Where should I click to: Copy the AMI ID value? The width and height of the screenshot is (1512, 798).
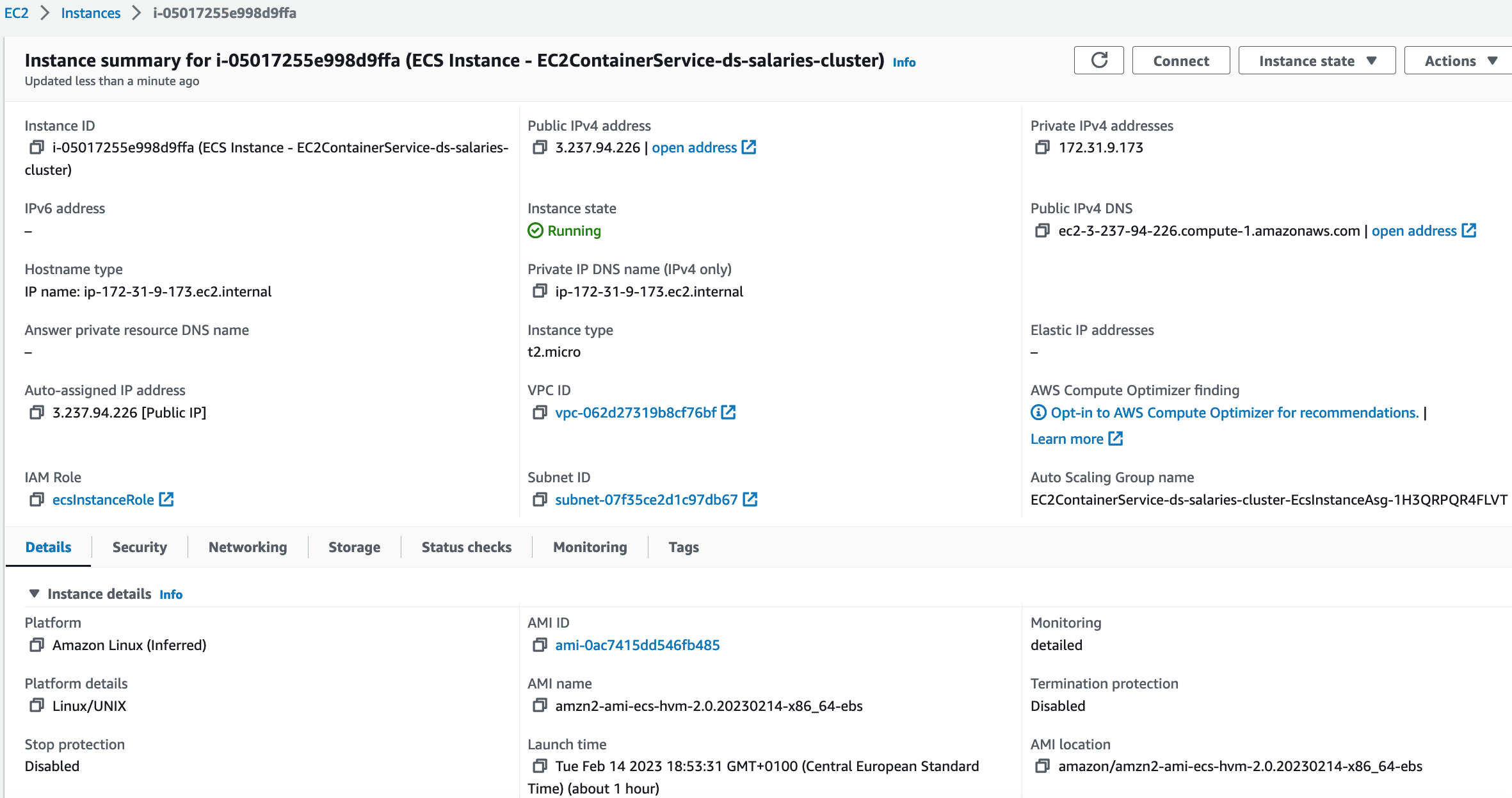[540, 645]
